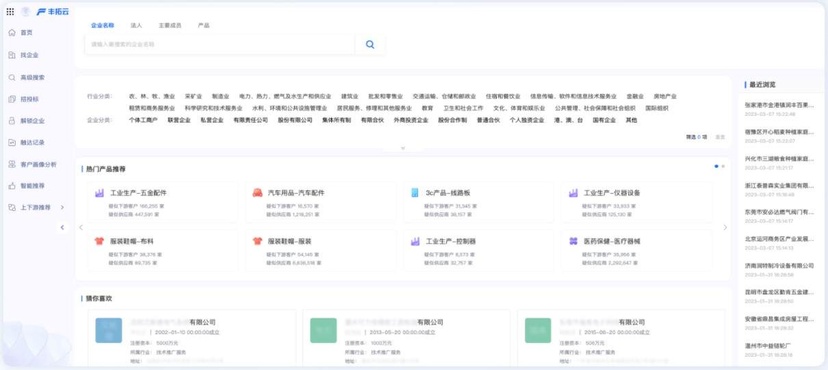
Task: Filter by industry 住宿和餐饮业
Action: 503,97
